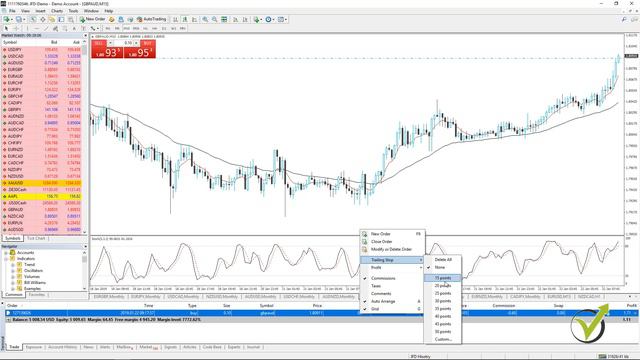Image resolution: width=640 pixels, height=360 pixels.
Task: Open the File menu
Action: coord(12,11)
